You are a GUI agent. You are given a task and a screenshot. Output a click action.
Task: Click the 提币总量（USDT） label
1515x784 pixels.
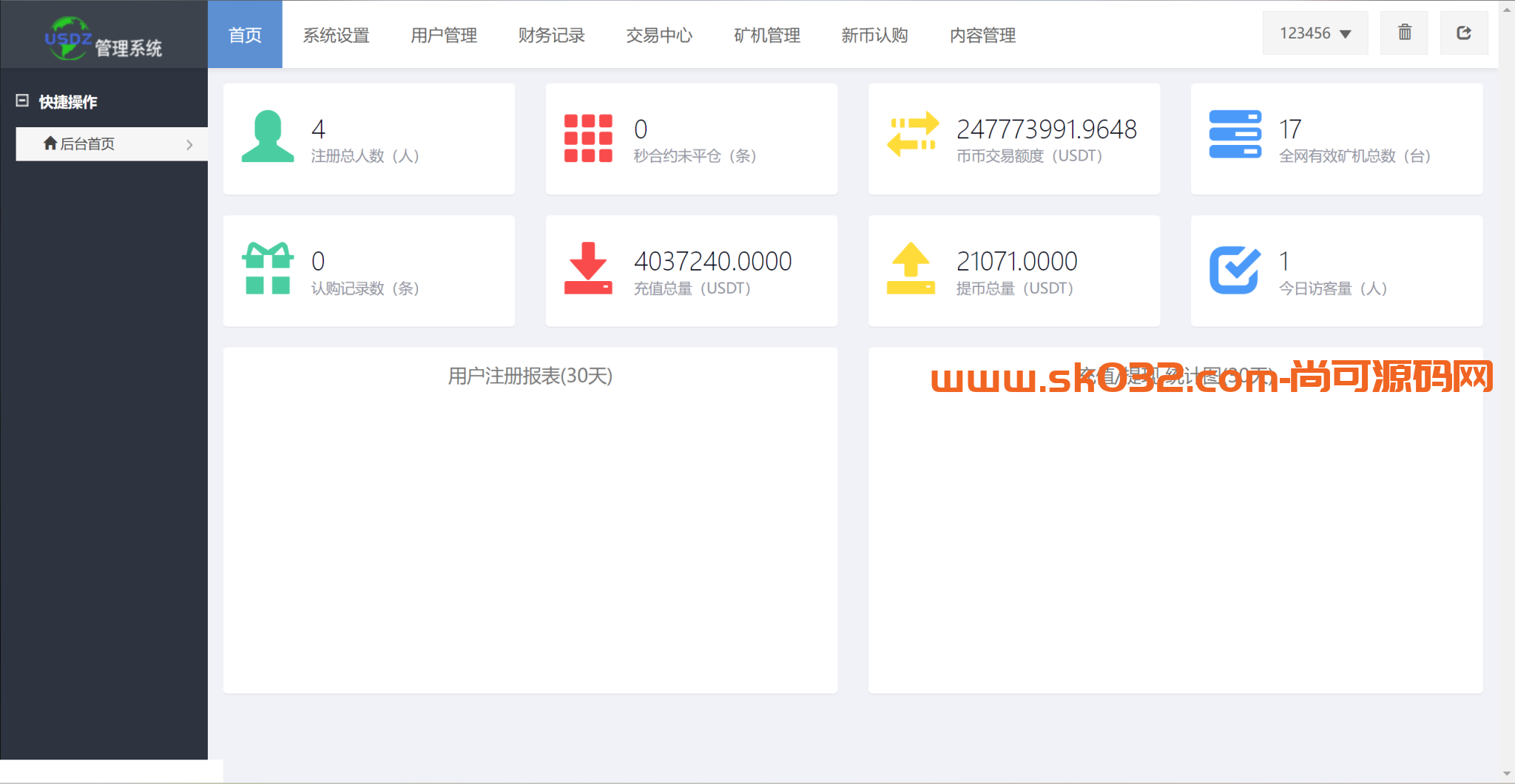(1015, 288)
